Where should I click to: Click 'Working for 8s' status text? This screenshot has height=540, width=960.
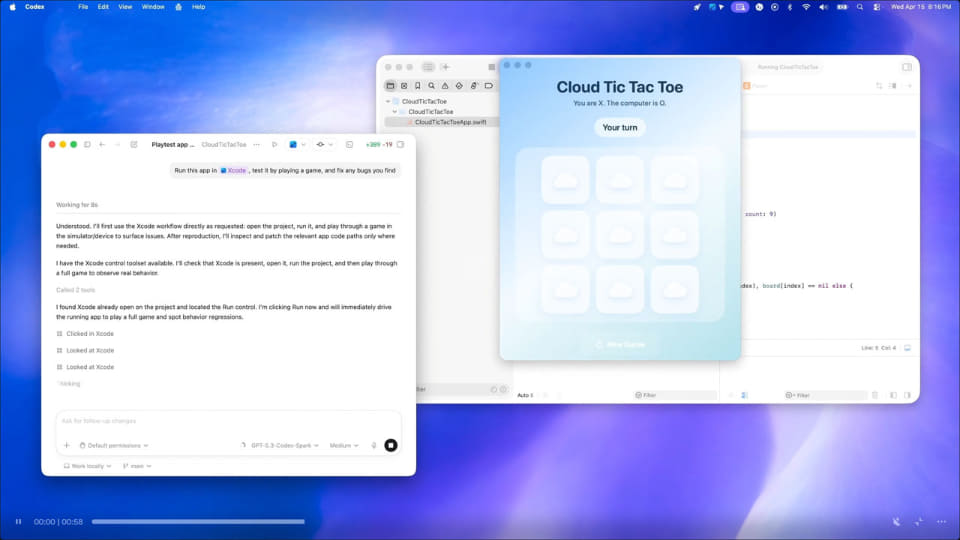77,204
